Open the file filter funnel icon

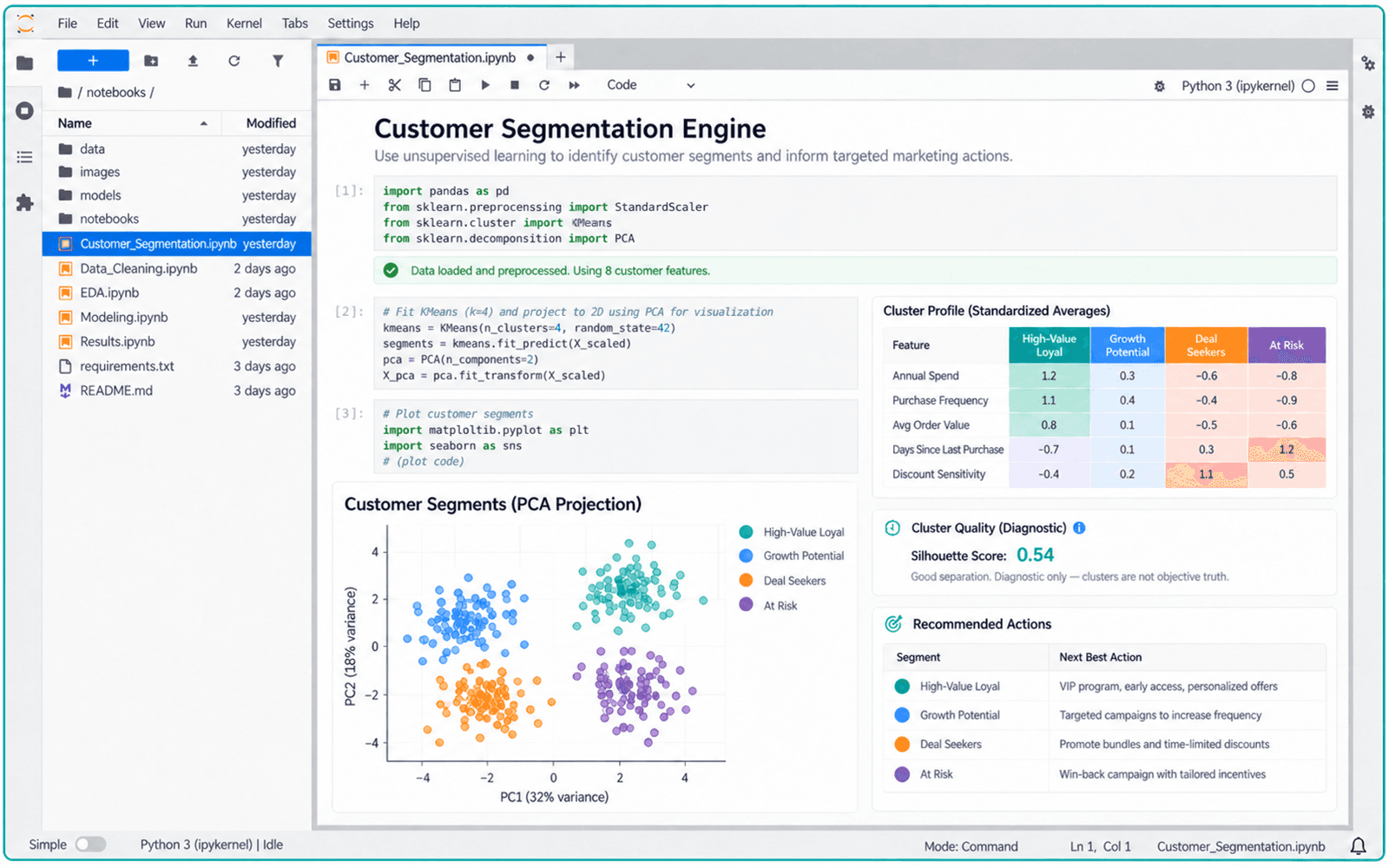pos(278,61)
